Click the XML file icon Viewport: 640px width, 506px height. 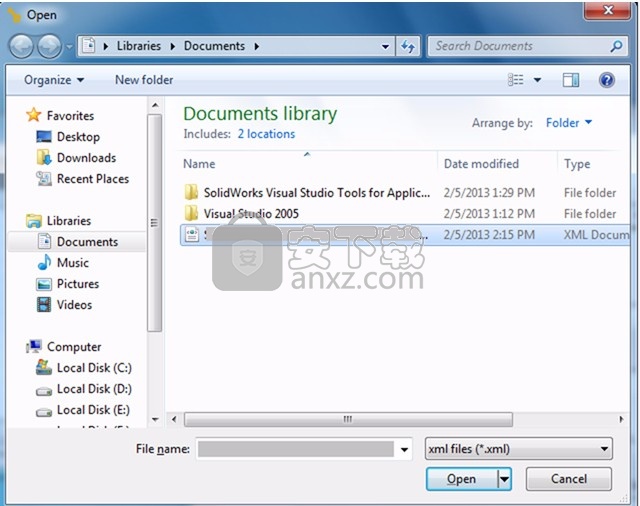[x=192, y=235]
